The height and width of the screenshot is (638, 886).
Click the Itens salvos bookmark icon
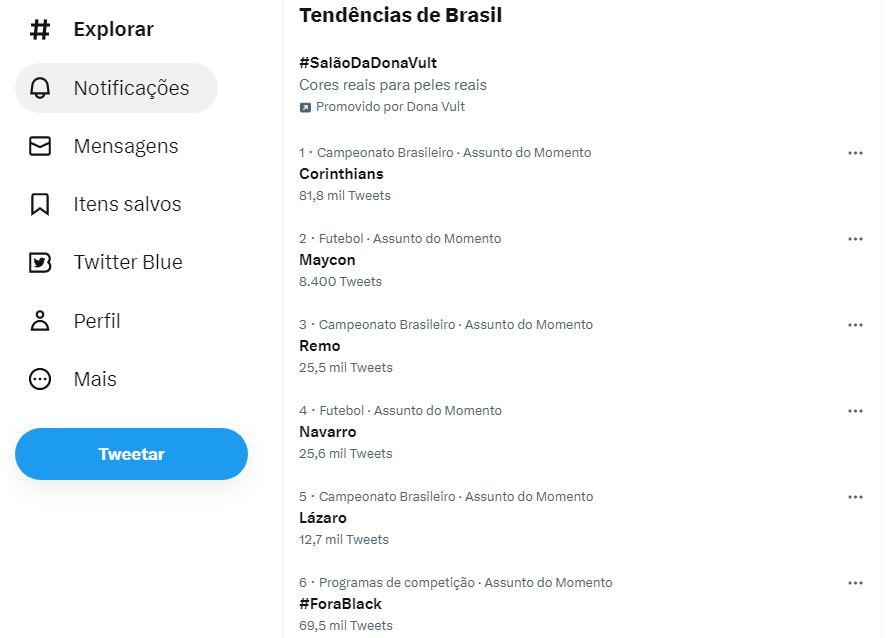[x=40, y=204]
